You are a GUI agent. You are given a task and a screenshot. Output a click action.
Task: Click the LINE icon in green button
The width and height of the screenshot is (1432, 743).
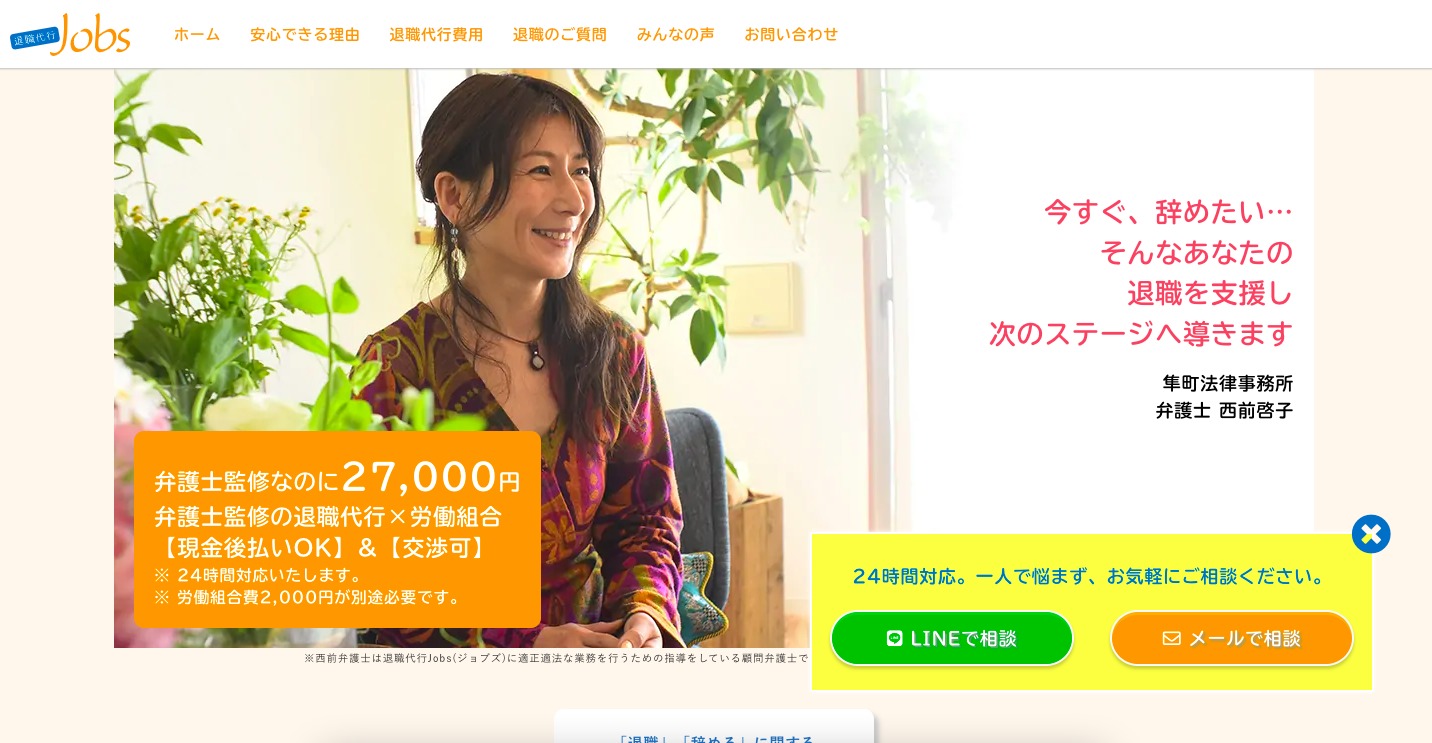click(x=895, y=638)
